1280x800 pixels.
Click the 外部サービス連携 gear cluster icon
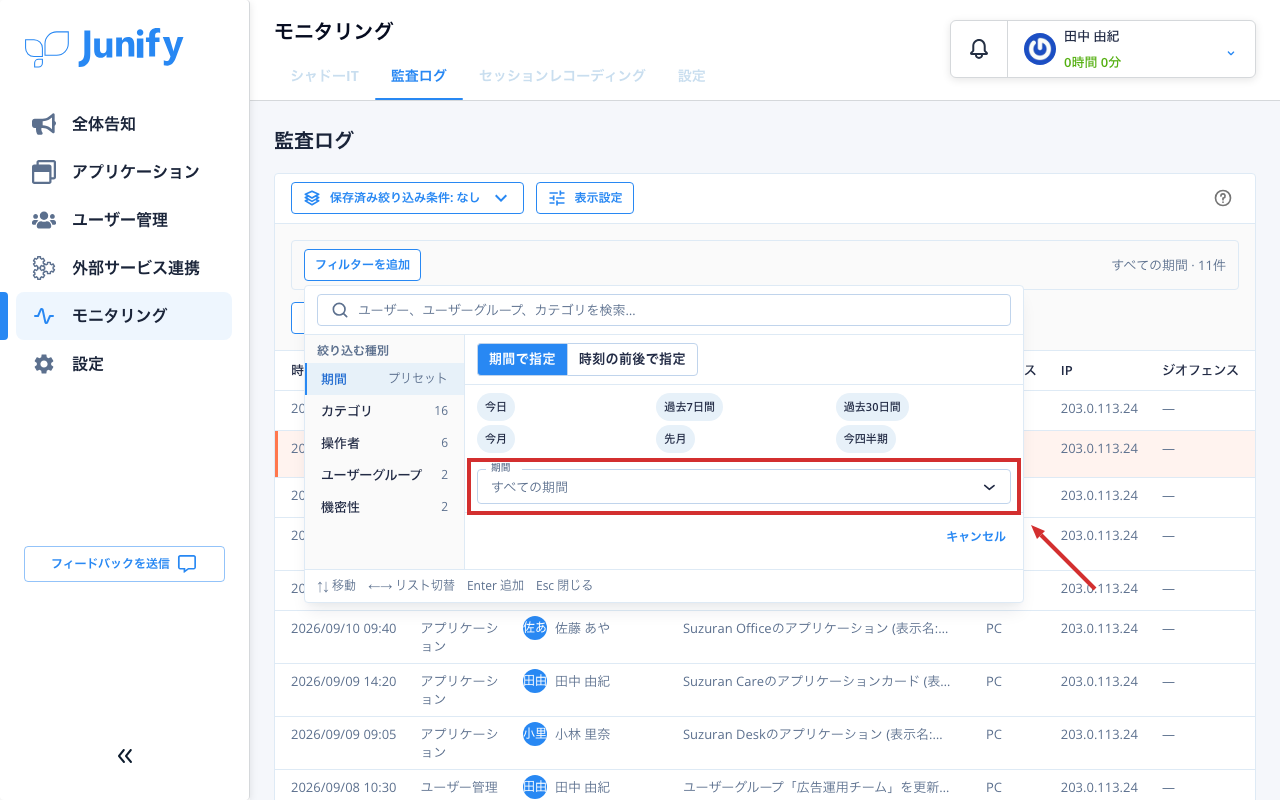(x=44, y=268)
